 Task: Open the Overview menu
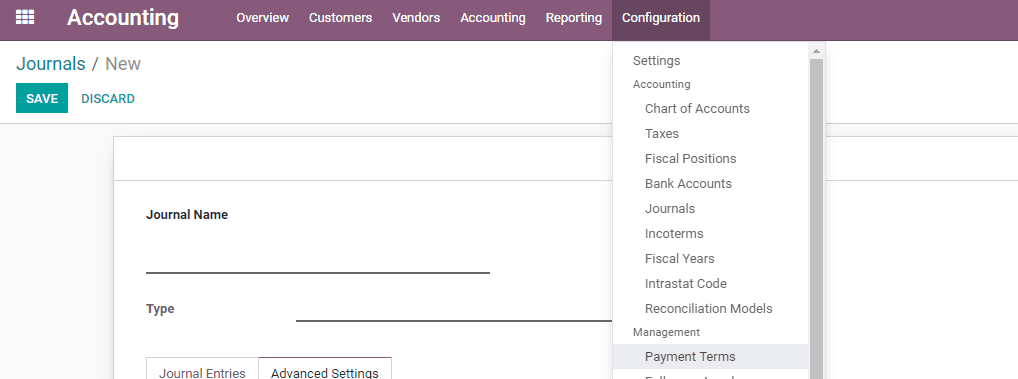[x=262, y=18]
